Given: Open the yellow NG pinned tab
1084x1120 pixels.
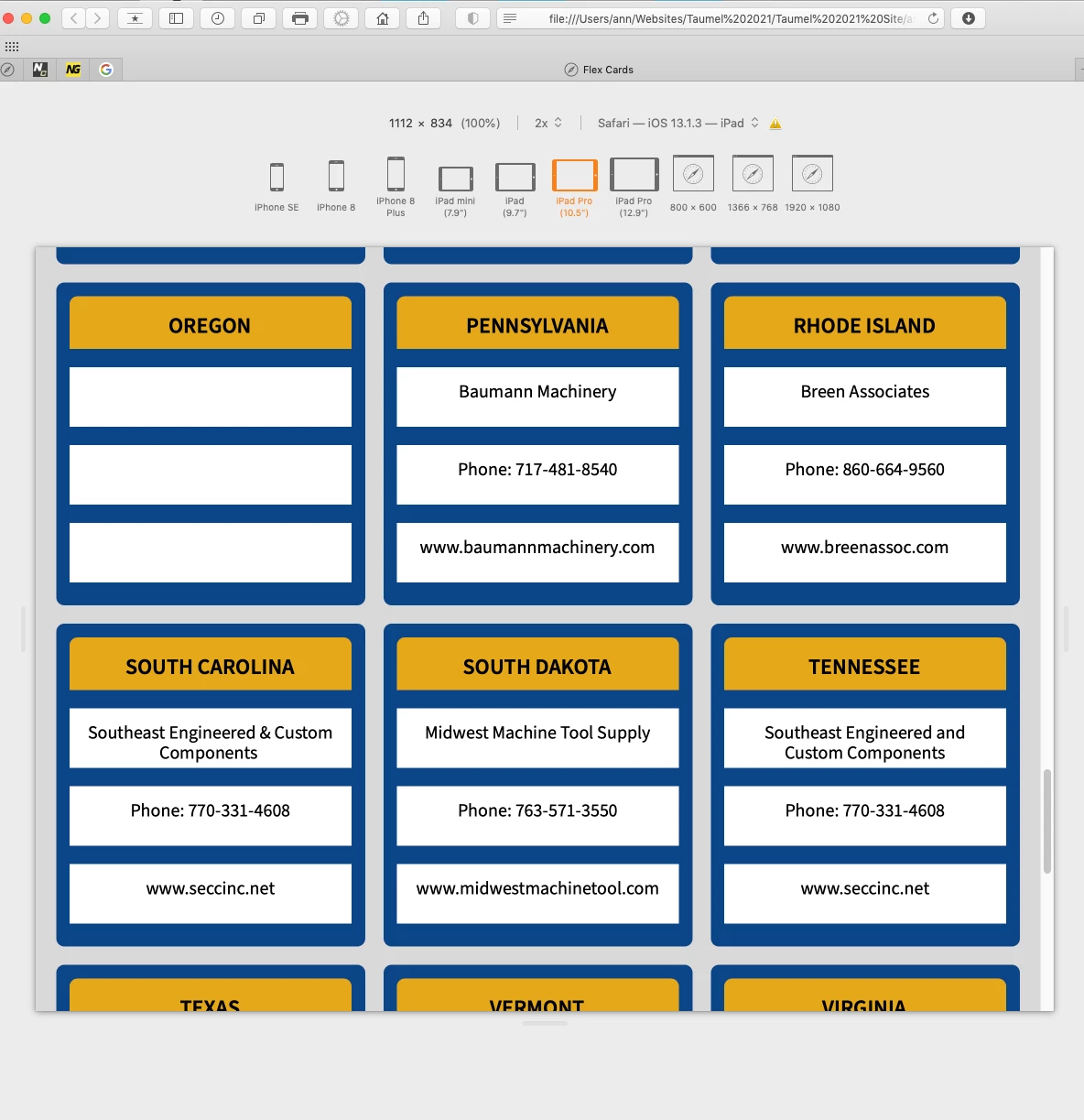Looking at the screenshot, I should pos(73,70).
